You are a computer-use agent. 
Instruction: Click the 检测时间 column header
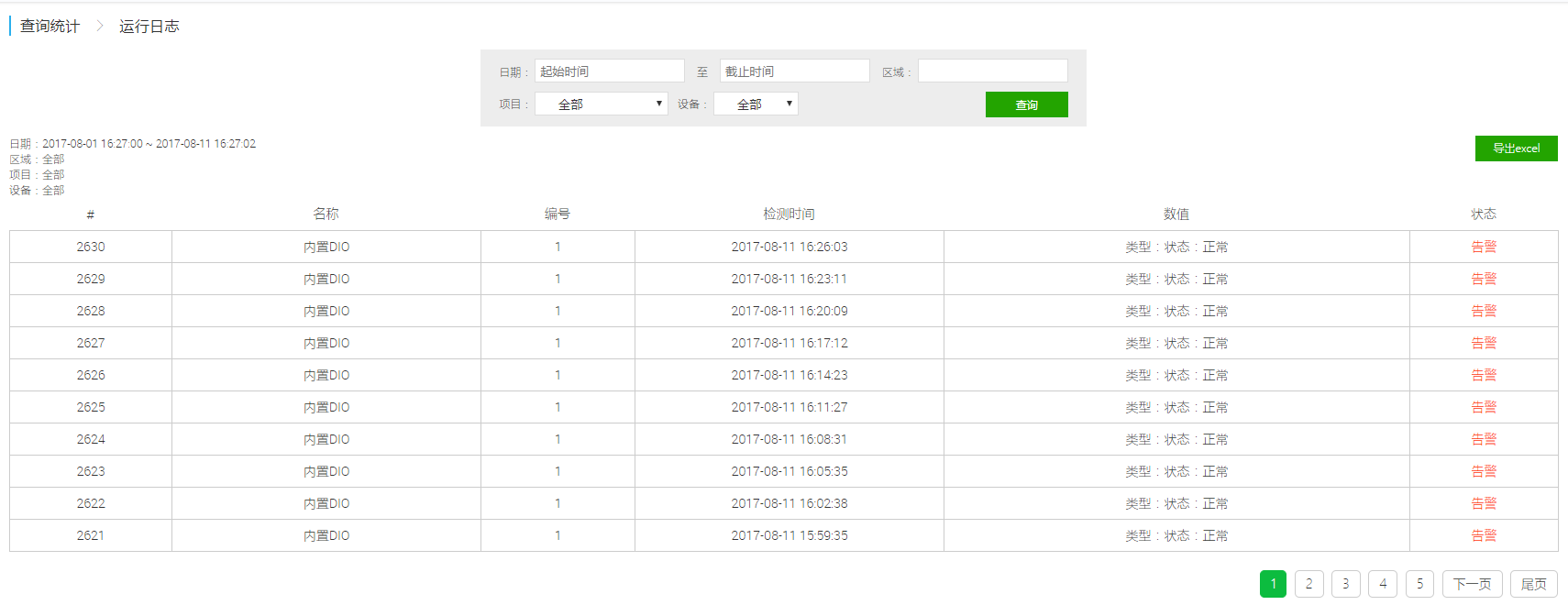tap(789, 214)
